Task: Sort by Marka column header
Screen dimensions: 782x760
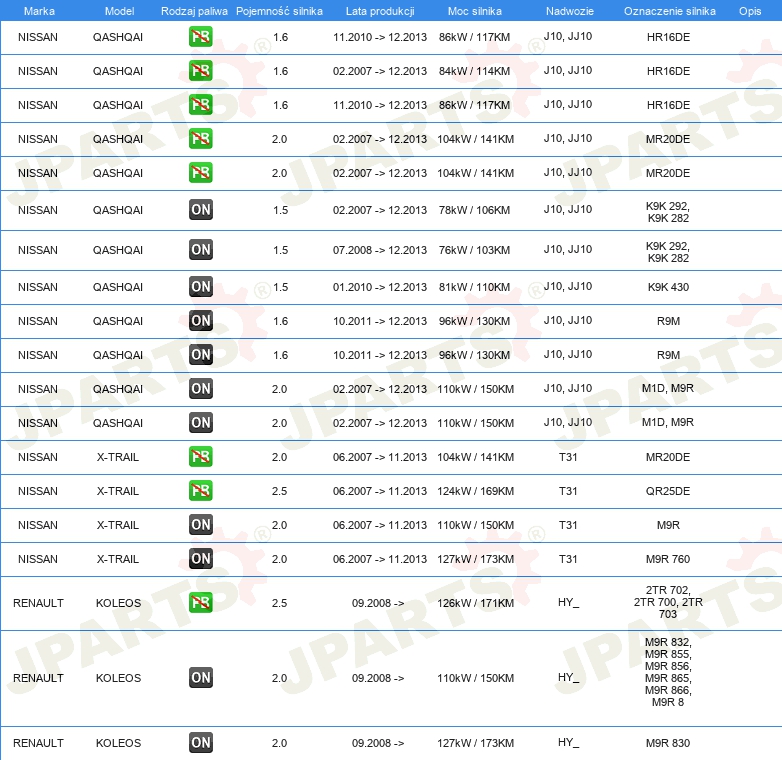Action: [39, 11]
